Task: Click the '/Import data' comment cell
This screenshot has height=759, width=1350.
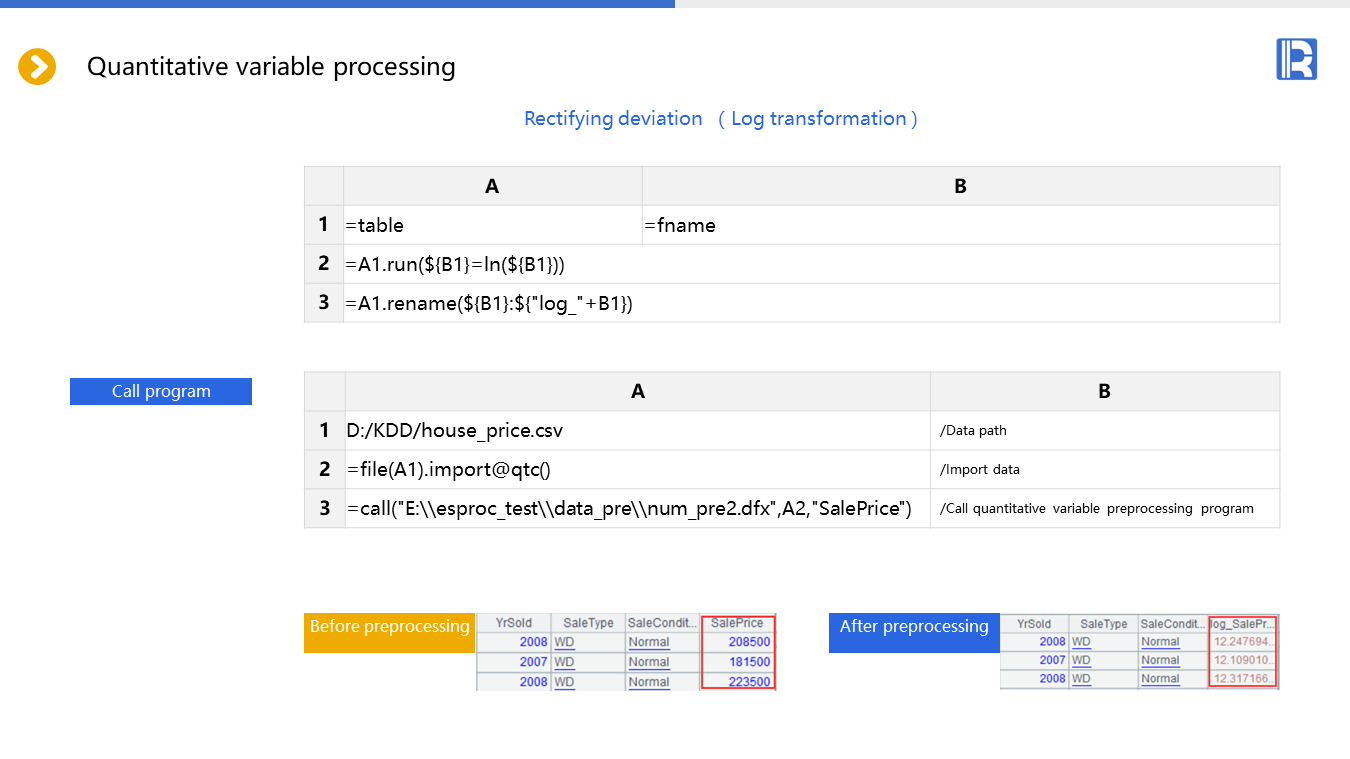Action: 1105,469
